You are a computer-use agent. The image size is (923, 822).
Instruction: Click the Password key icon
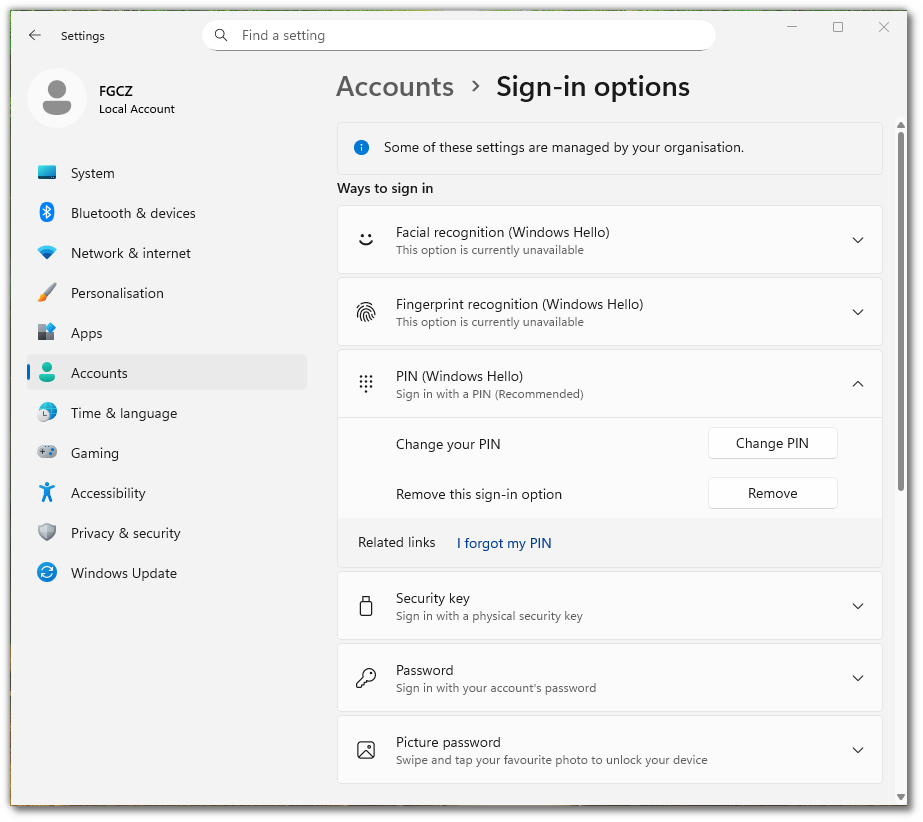[x=366, y=678]
